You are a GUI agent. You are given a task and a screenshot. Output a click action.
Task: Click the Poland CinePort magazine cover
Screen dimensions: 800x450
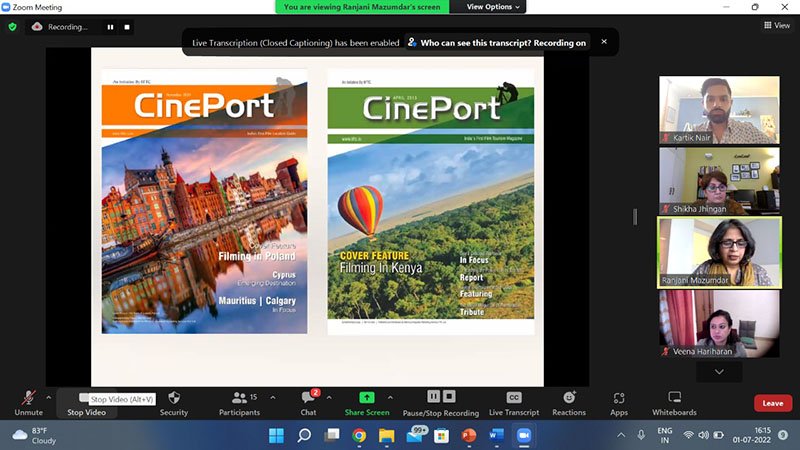[205, 201]
